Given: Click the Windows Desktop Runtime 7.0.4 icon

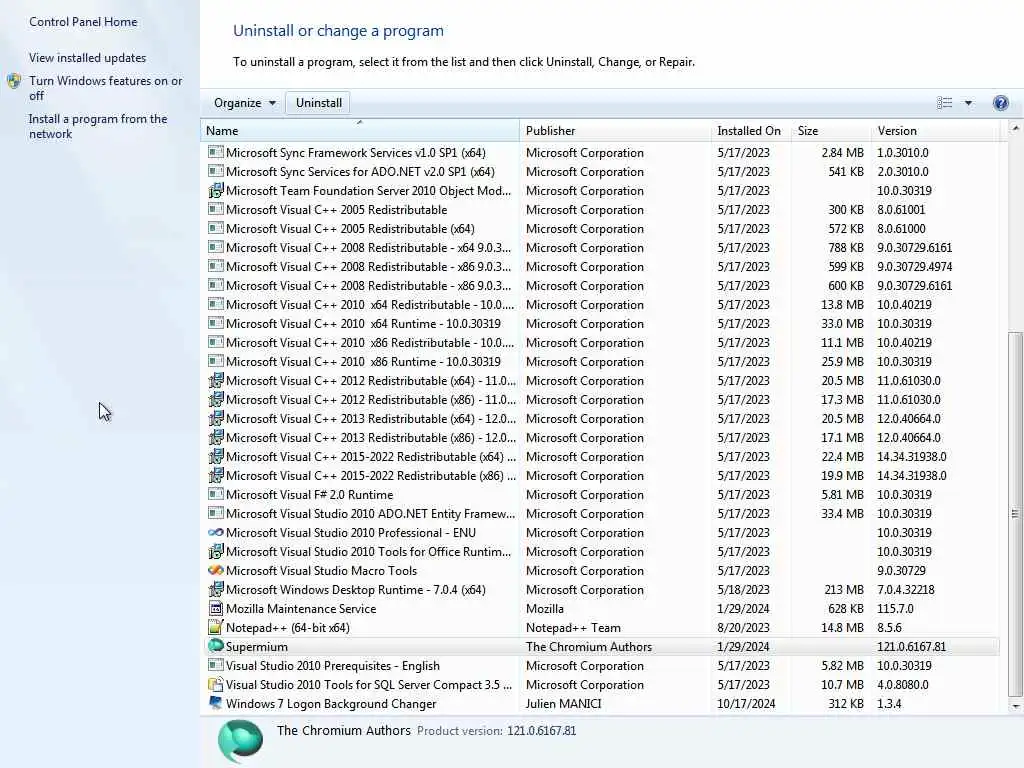Looking at the screenshot, I should (216, 589).
